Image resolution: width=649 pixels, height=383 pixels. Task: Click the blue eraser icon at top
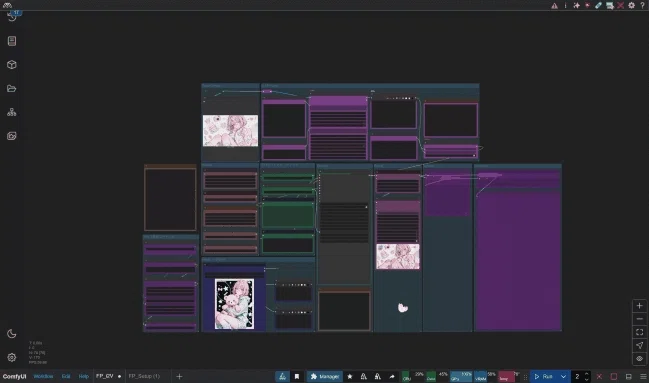598,5
